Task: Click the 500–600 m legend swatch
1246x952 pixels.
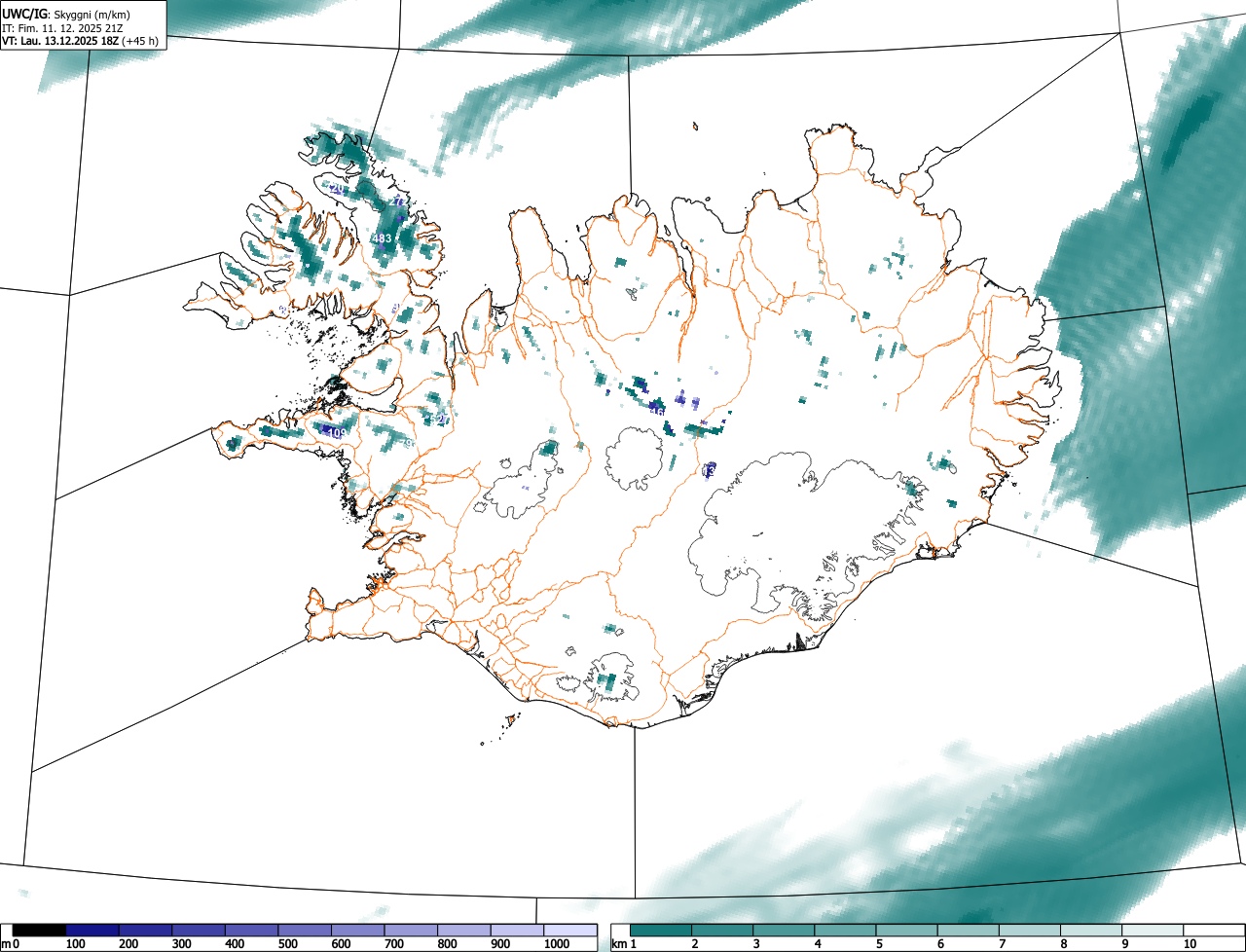Action: [305, 930]
